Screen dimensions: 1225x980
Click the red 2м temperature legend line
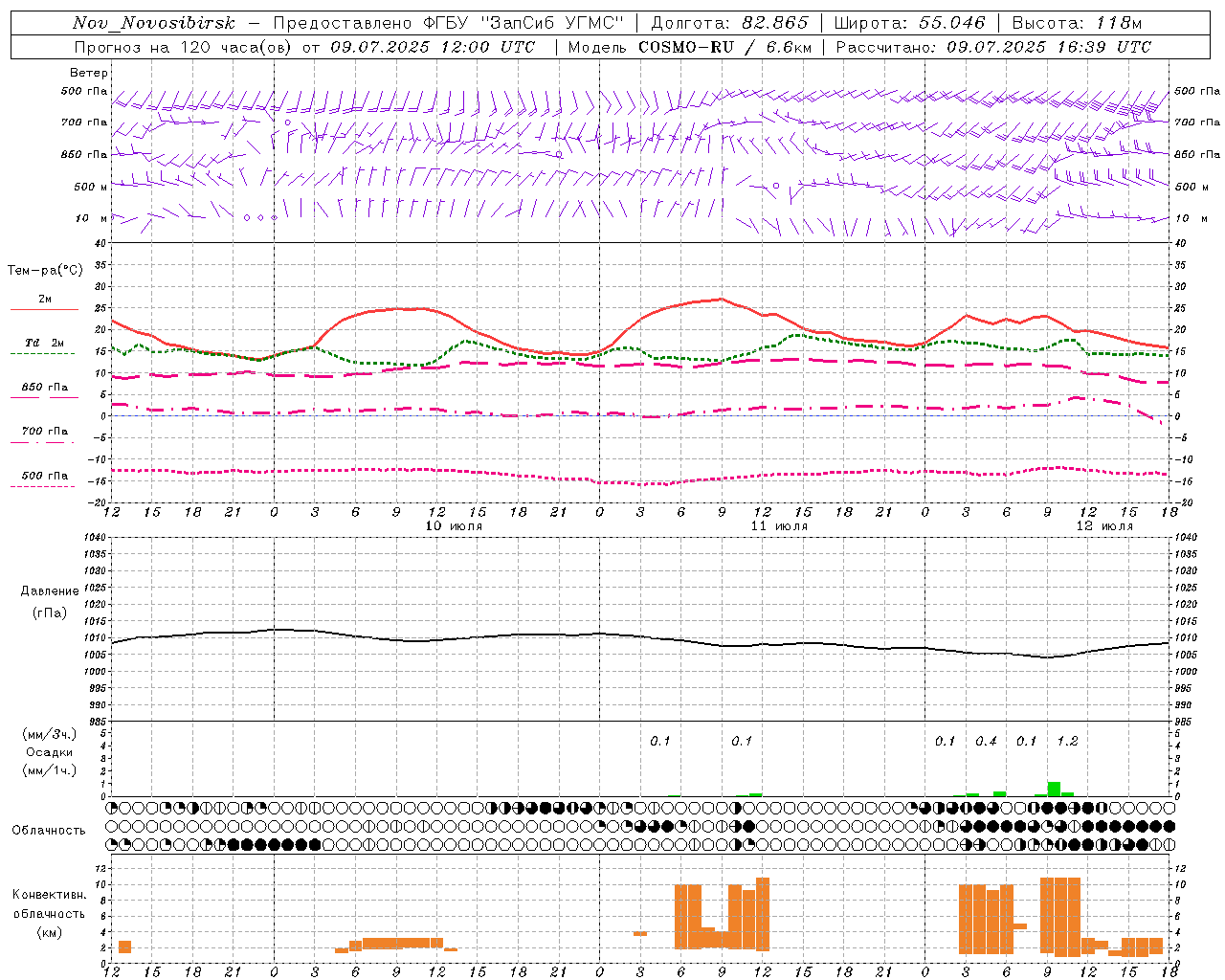pos(44,310)
